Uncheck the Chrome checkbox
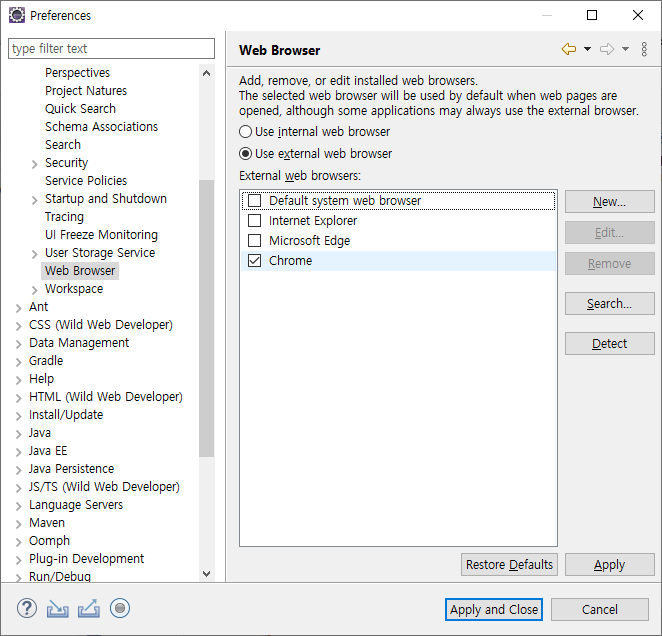 255,261
